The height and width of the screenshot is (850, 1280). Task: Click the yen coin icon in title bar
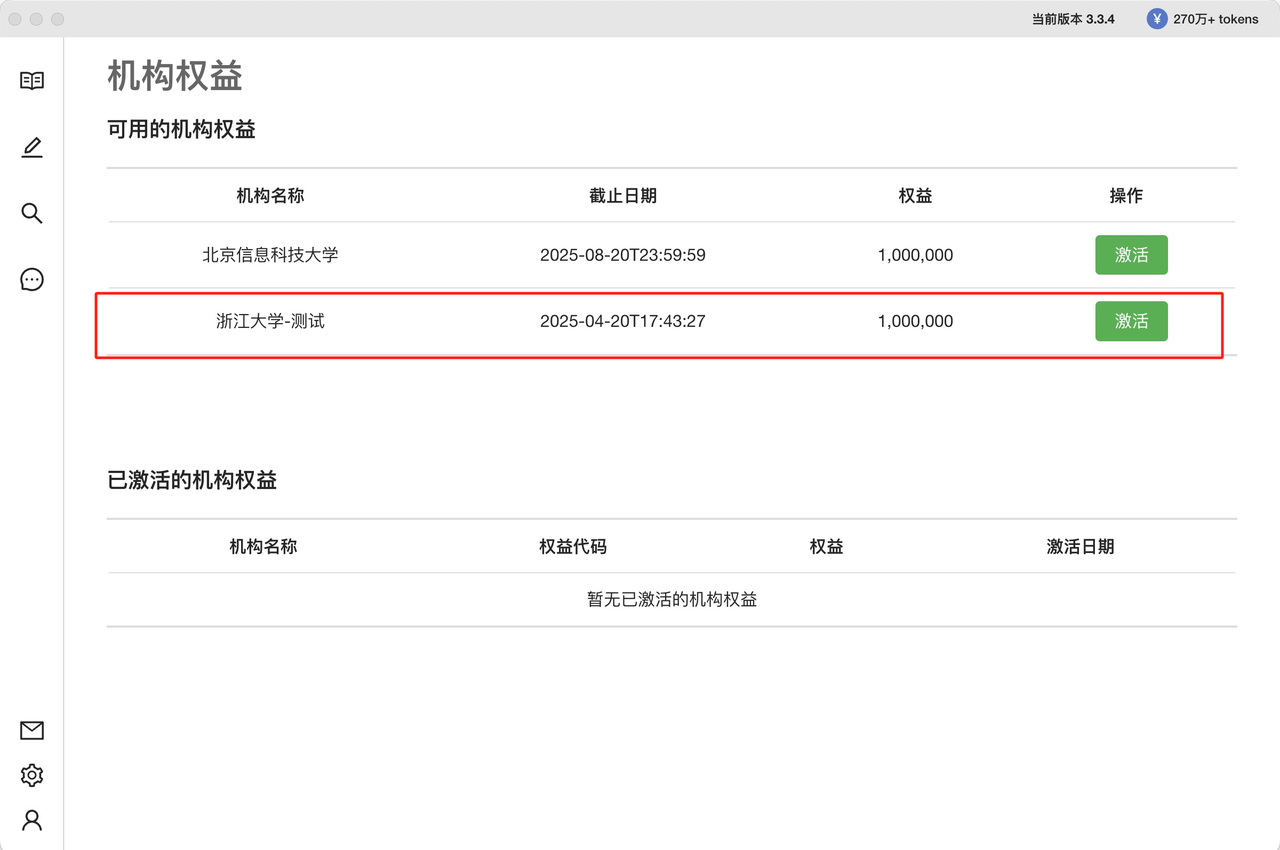1157,19
